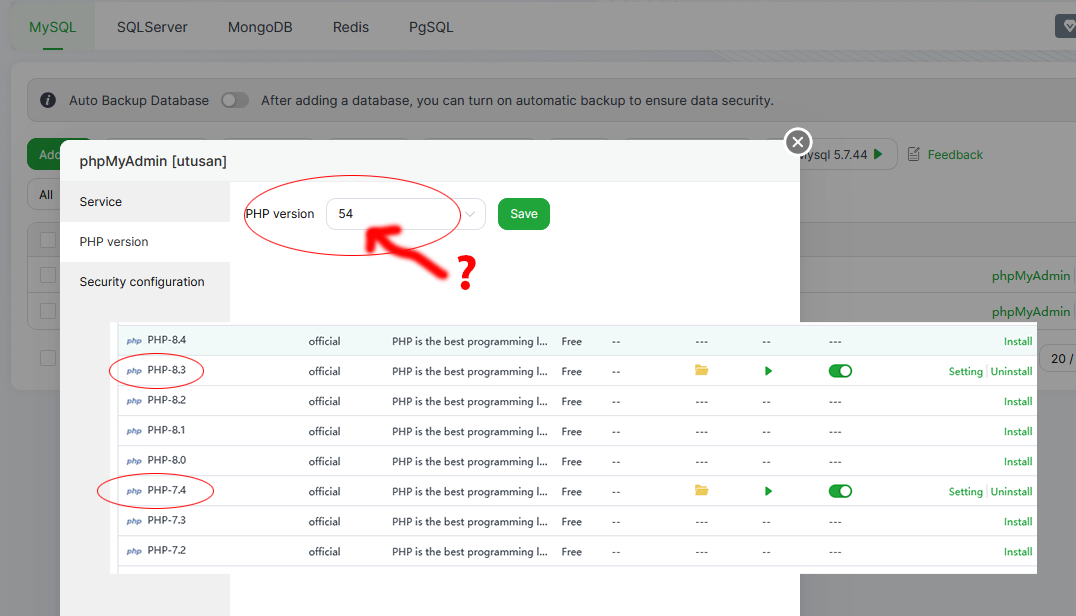Click the info icon beside Auto Backup Database
This screenshot has width=1076, height=616.
(48, 100)
